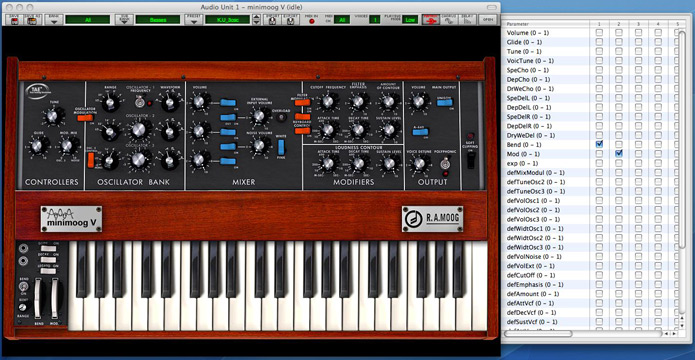The width and height of the screenshot is (695, 360).
Task: Click the Range knob below Bend switch
Action: (x=22, y=307)
